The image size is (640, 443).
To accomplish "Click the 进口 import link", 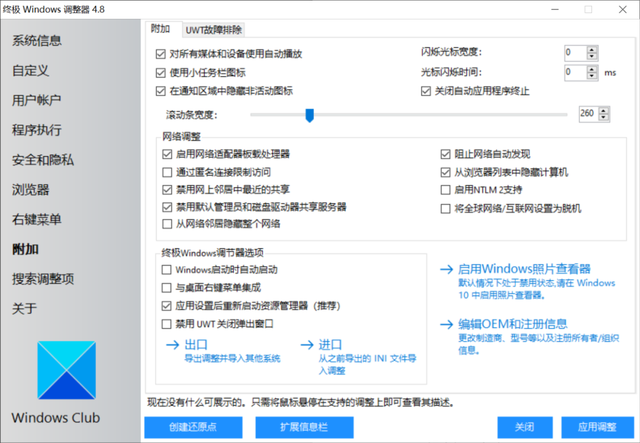I will pyautogui.click(x=330, y=345).
